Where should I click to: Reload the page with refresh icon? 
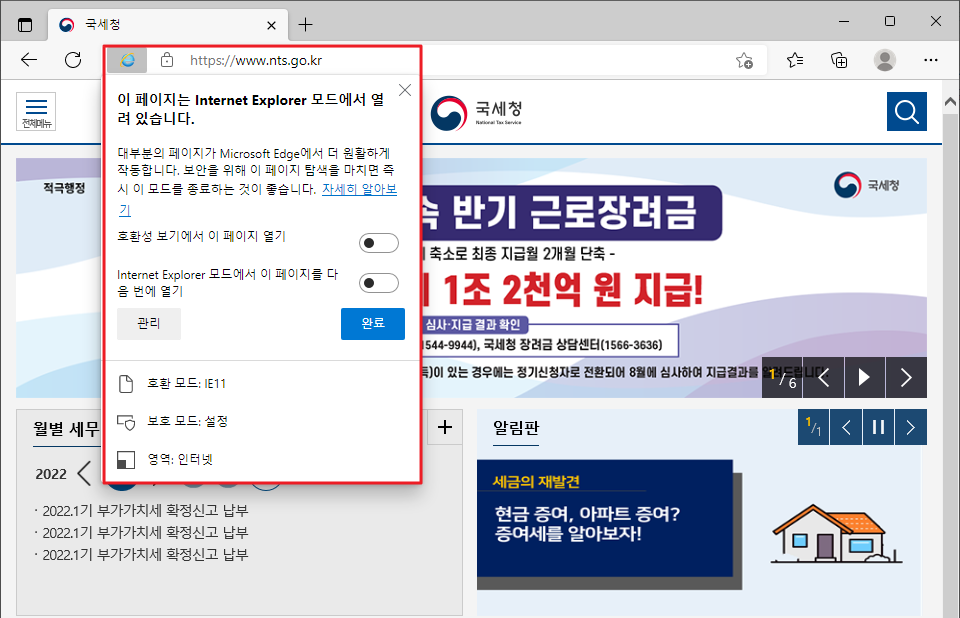point(73,60)
